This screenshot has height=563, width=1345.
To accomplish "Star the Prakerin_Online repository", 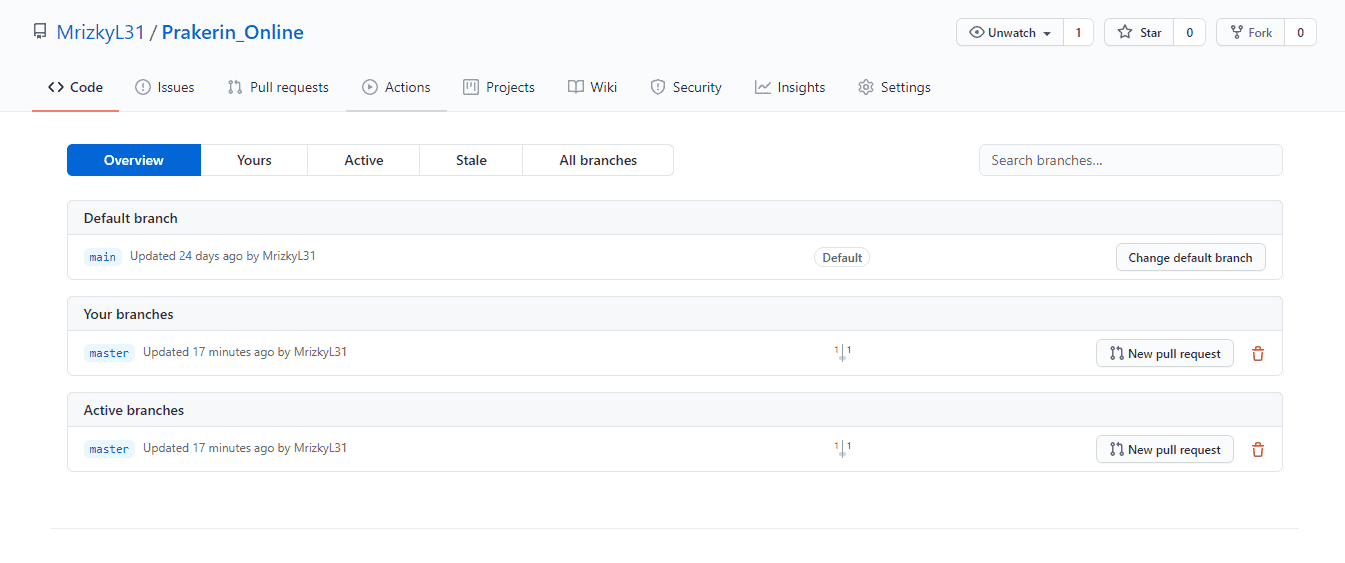I will click(1139, 32).
